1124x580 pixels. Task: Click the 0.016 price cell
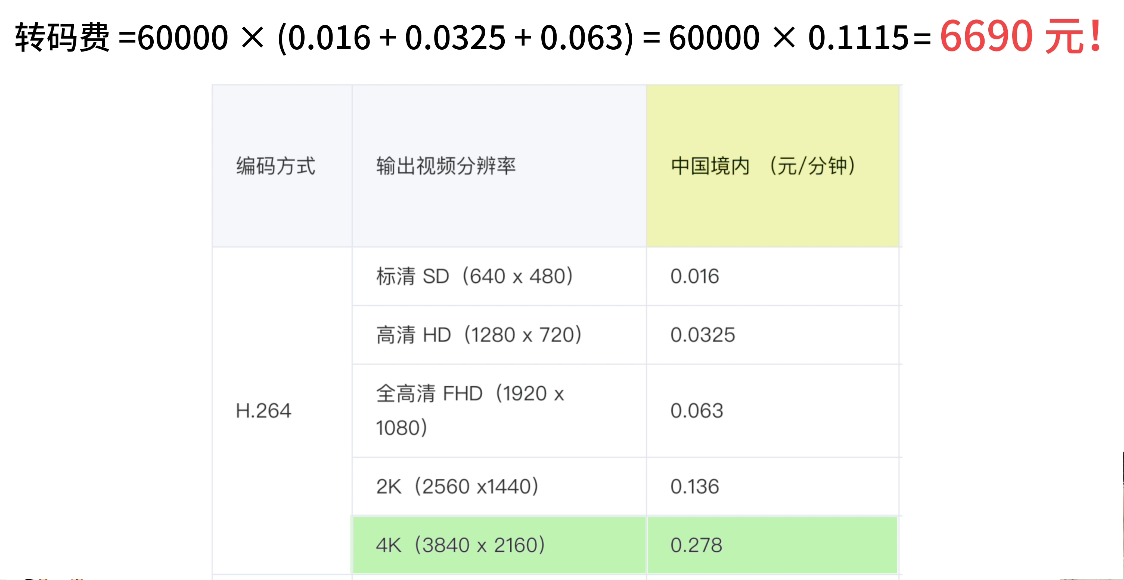(695, 276)
